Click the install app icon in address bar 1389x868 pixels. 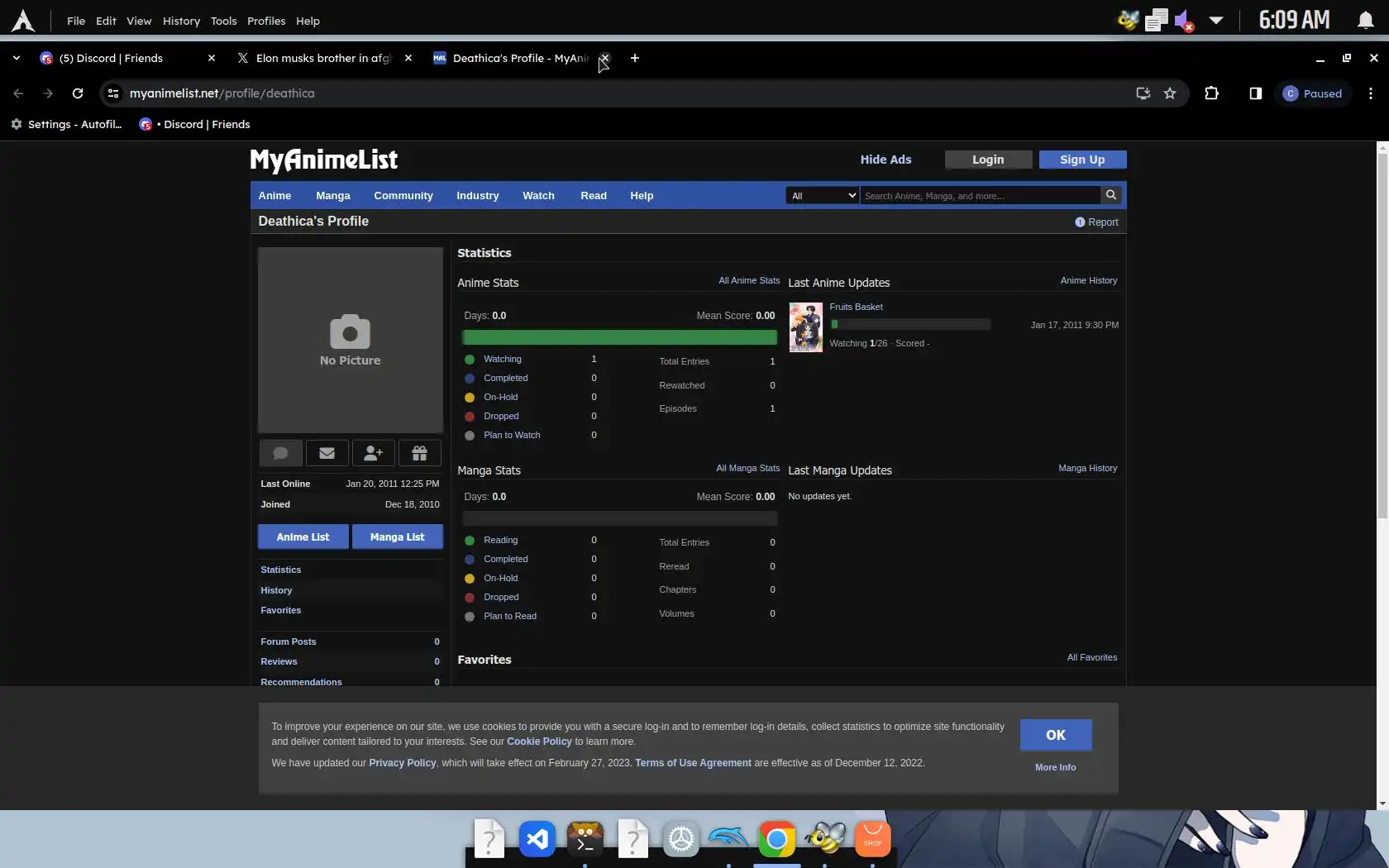point(1143,93)
